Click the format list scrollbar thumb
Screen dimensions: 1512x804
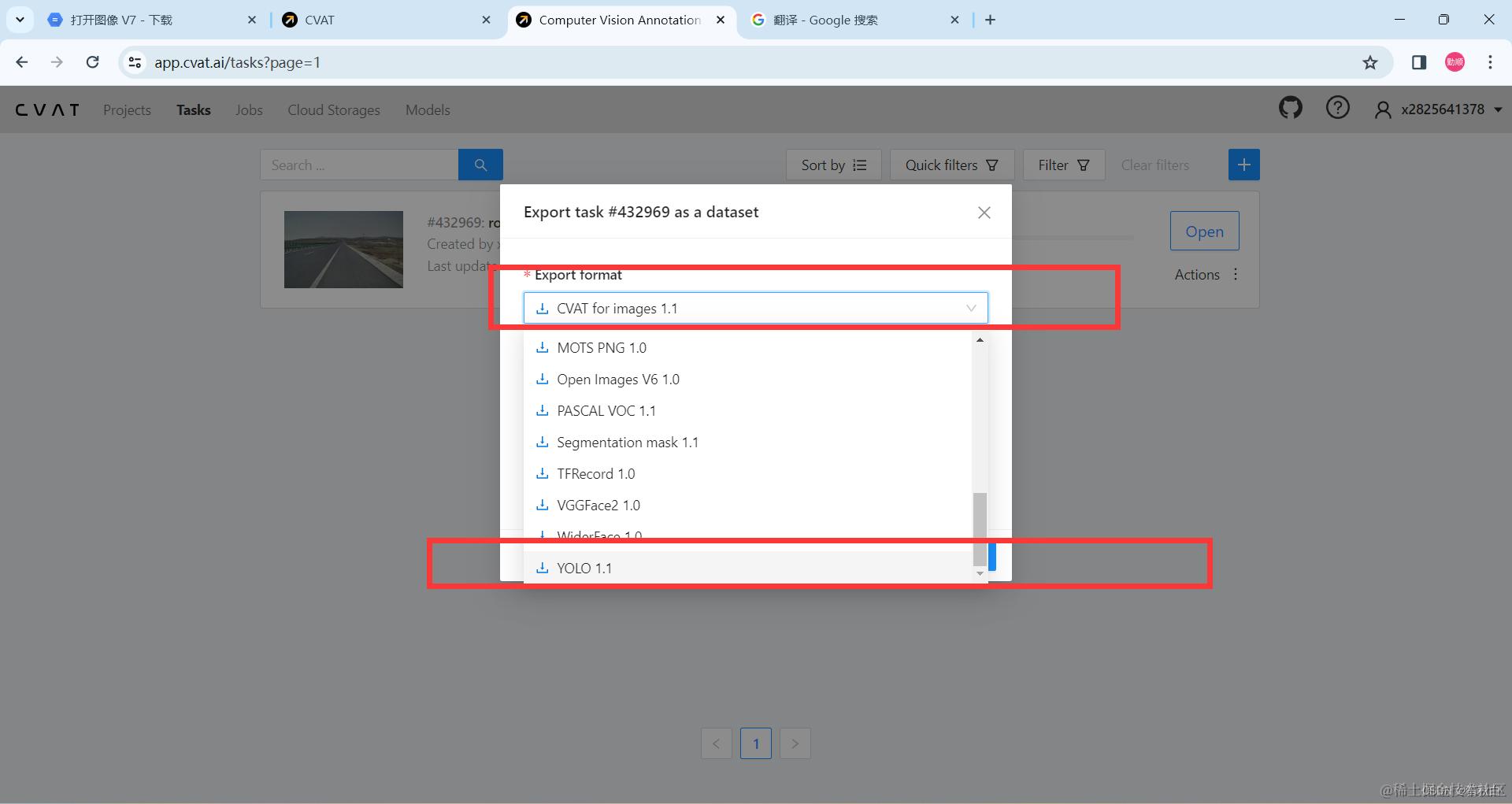pyautogui.click(x=980, y=529)
